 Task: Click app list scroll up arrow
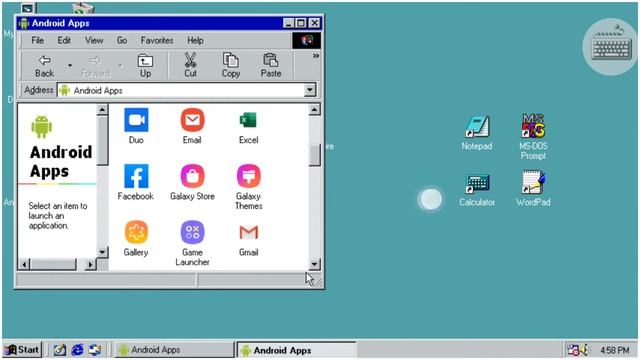click(x=314, y=109)
